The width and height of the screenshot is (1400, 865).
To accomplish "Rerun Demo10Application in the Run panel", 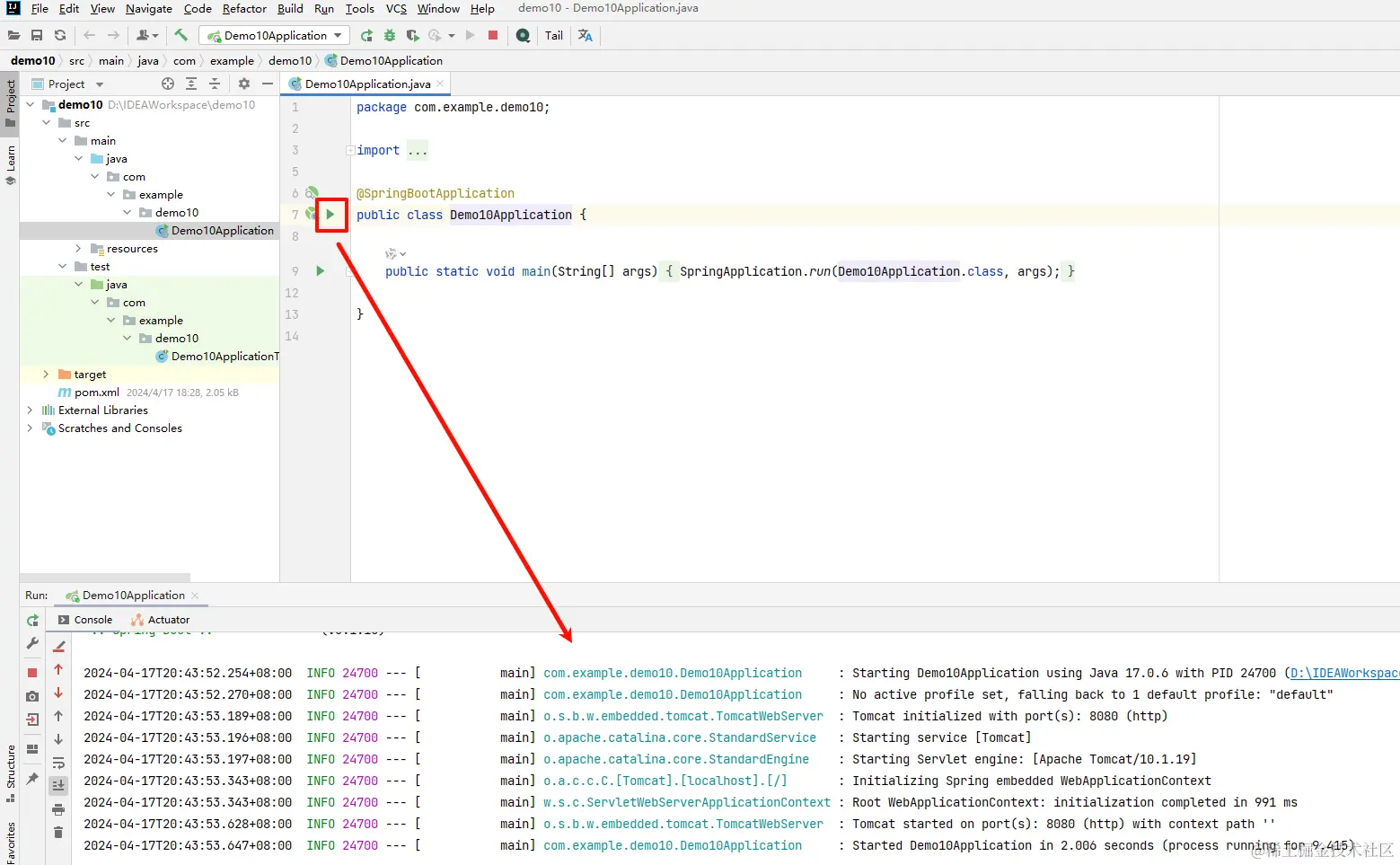I will click(32, 621).
